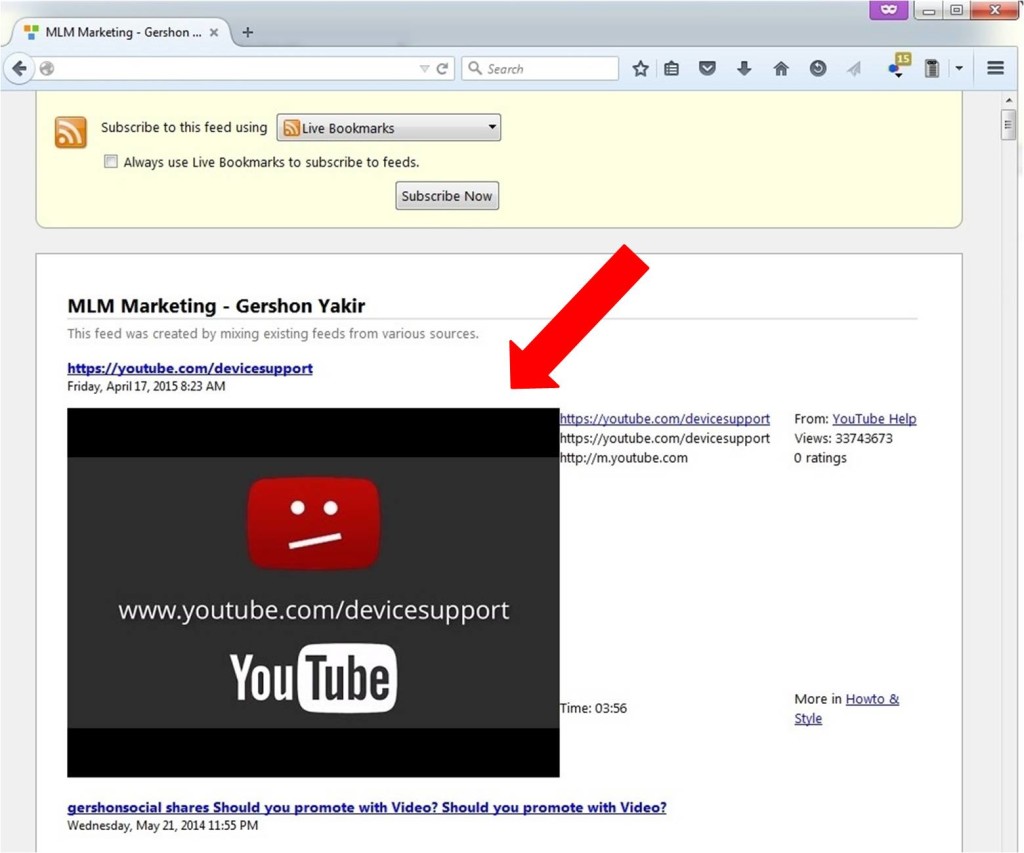
Task: Check Always use Live Bookmarks checkbox
Action: point(111,161)
